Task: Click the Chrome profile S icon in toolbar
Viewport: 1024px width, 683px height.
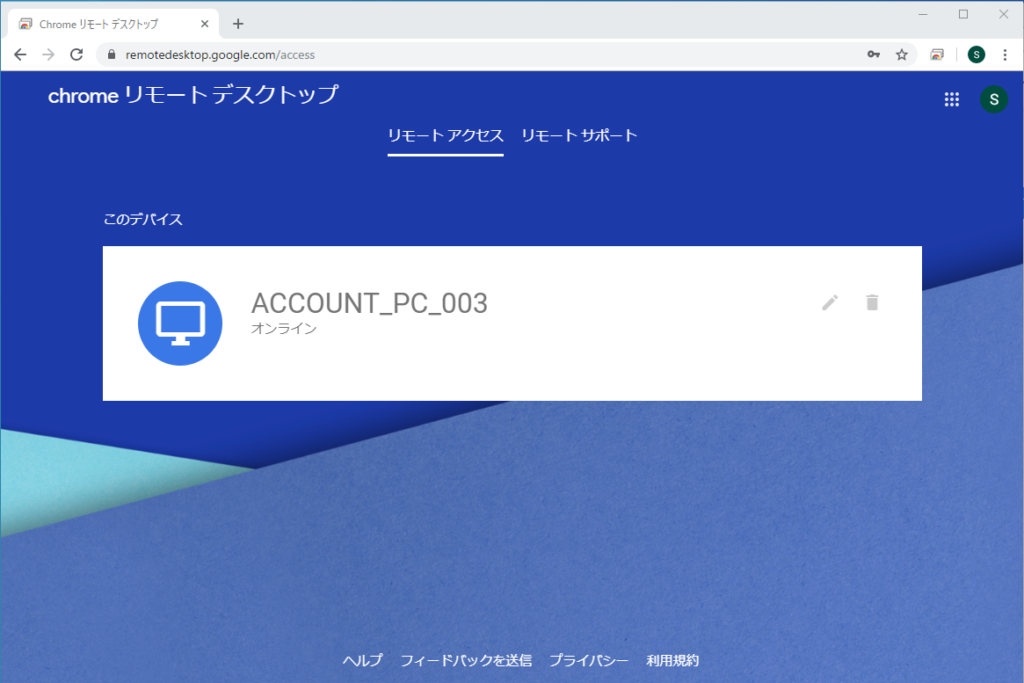Action: click(976, 55)
